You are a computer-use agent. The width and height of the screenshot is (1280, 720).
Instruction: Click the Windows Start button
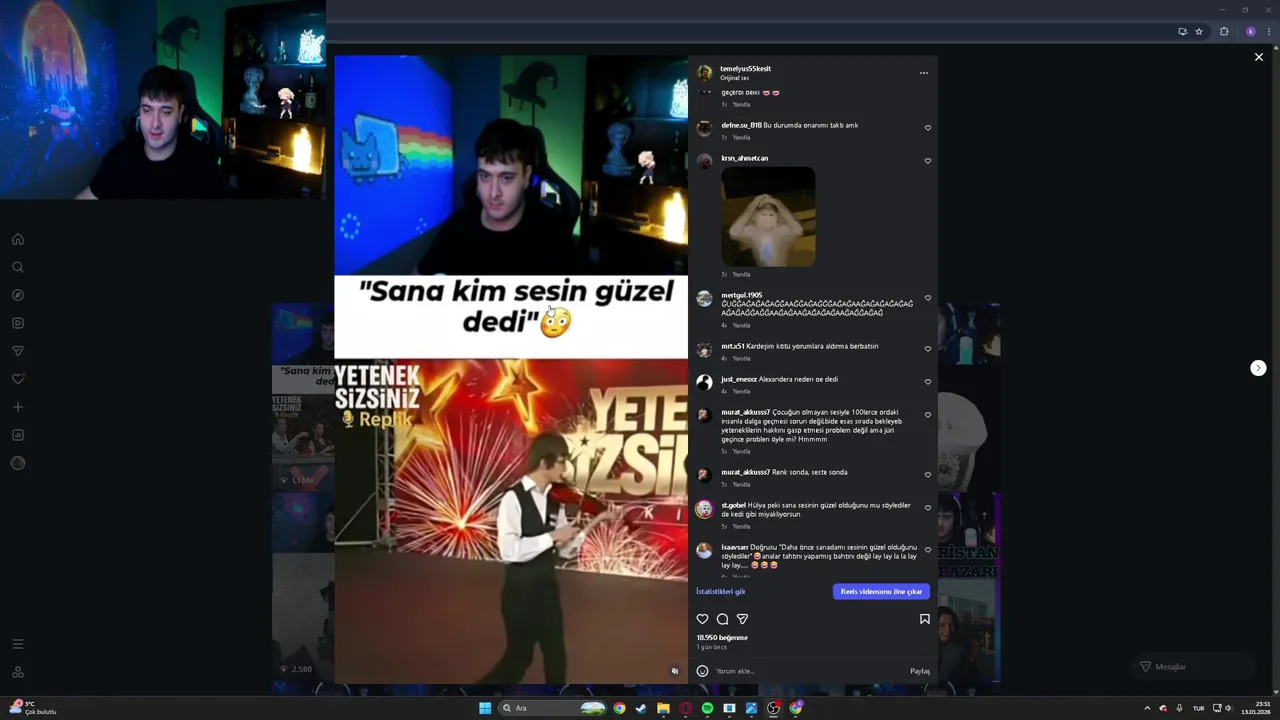click(485, 708)
